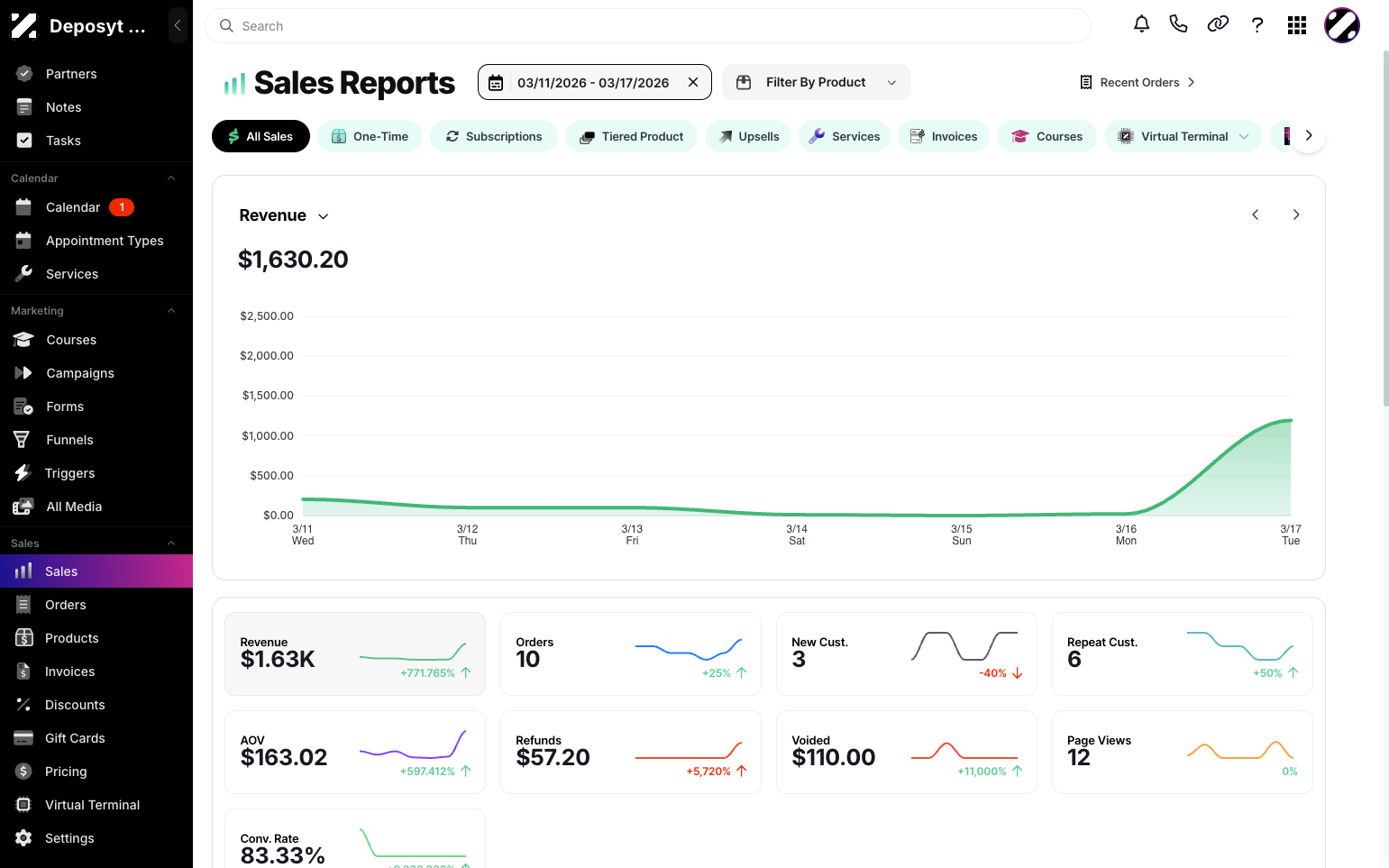
Task: Open Calendar in the sidebar
Action: point(96,207)
